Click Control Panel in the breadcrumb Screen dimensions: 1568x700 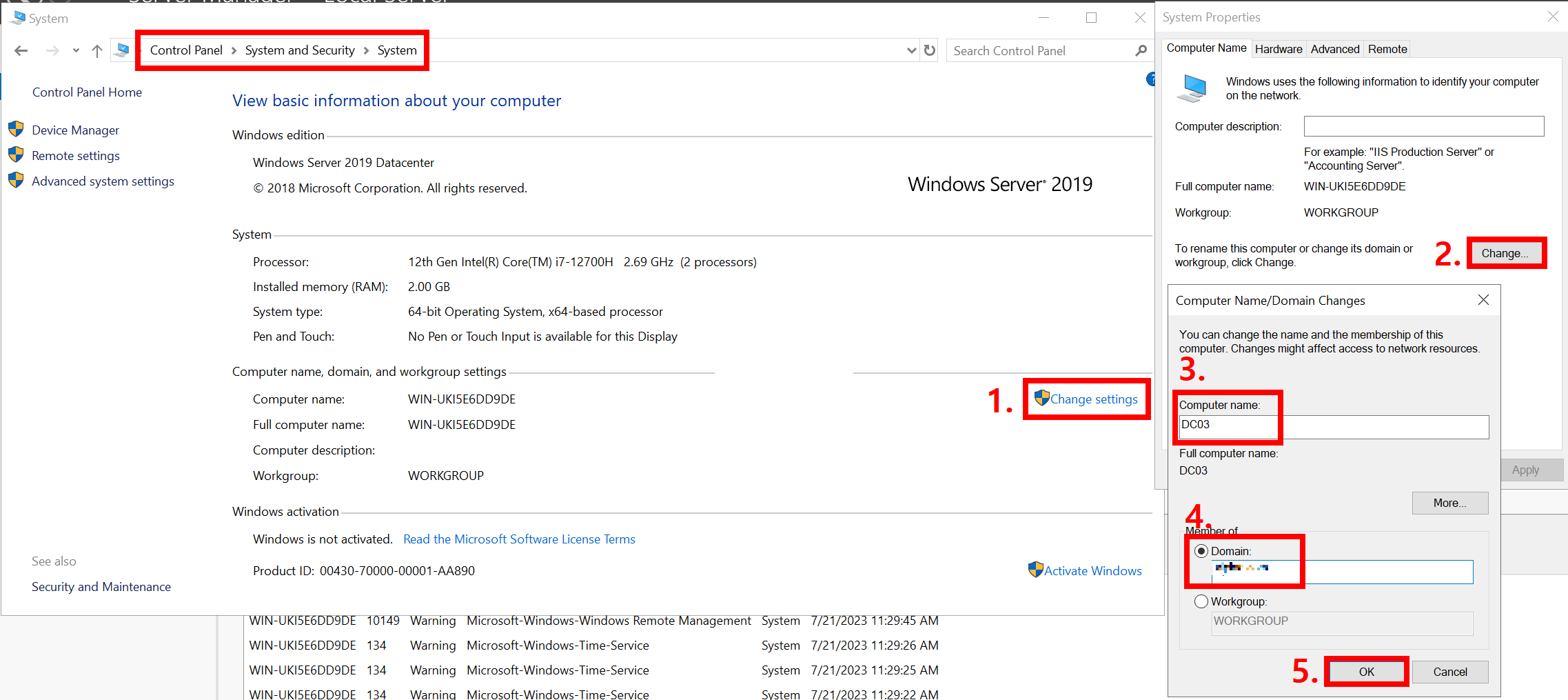click(186, 50)
